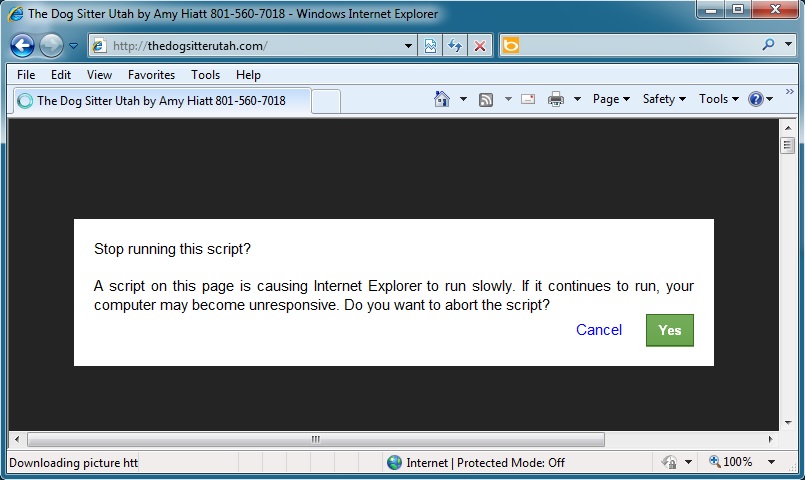Open the Edit menu

coord(61,74)
